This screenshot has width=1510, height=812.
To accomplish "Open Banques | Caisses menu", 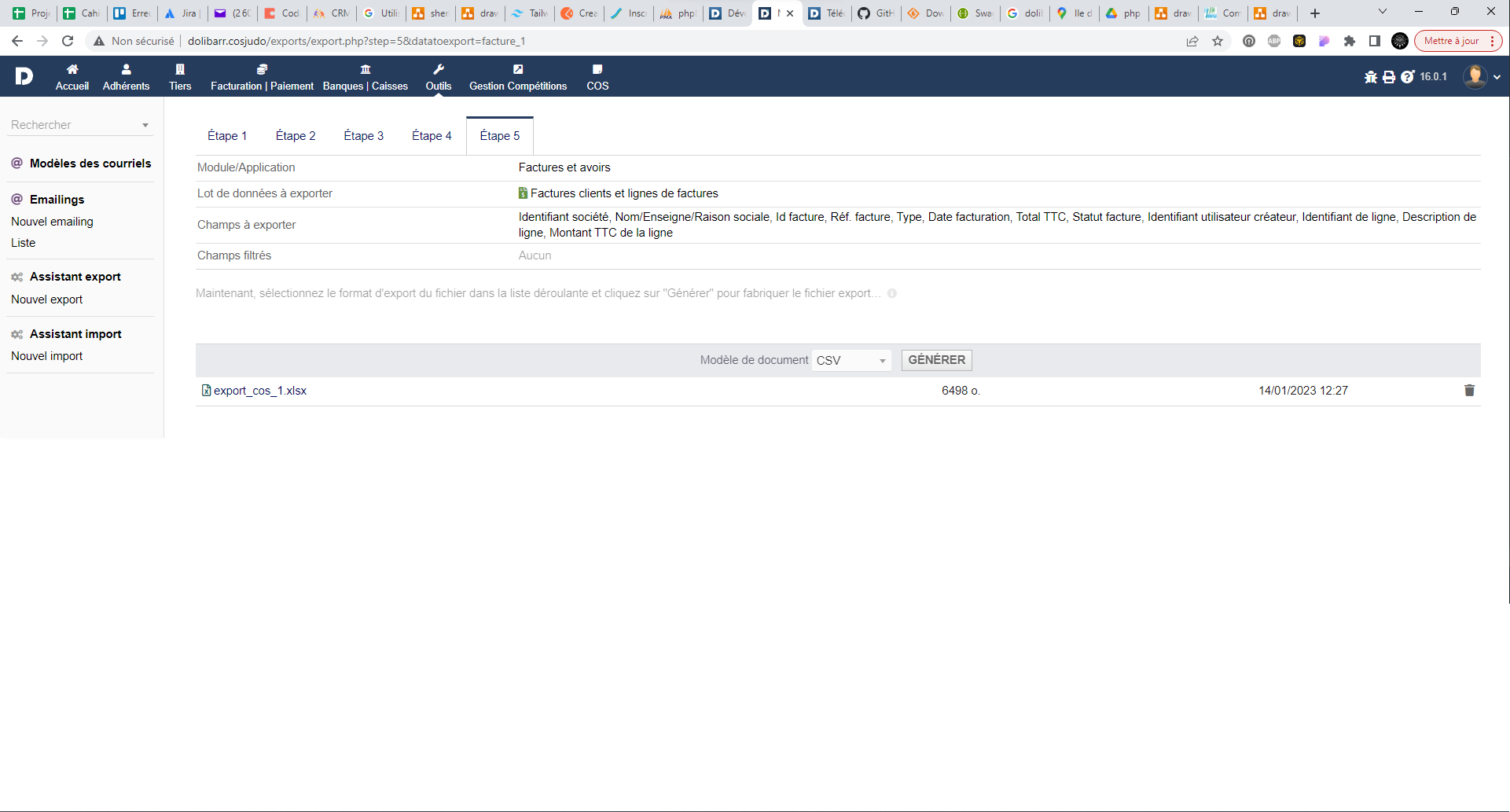I will tap(366, 77).
